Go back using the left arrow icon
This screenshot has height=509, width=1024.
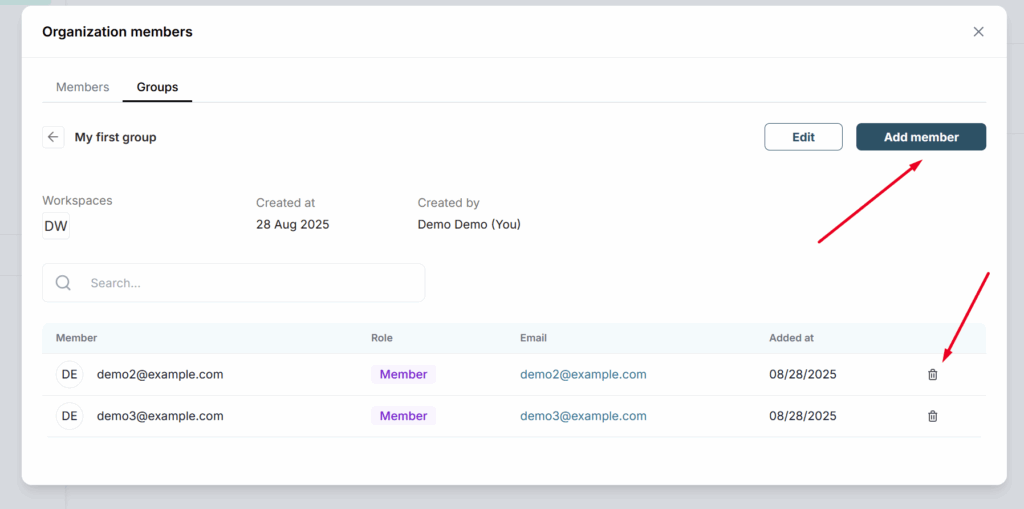click(x=54, y=137)
